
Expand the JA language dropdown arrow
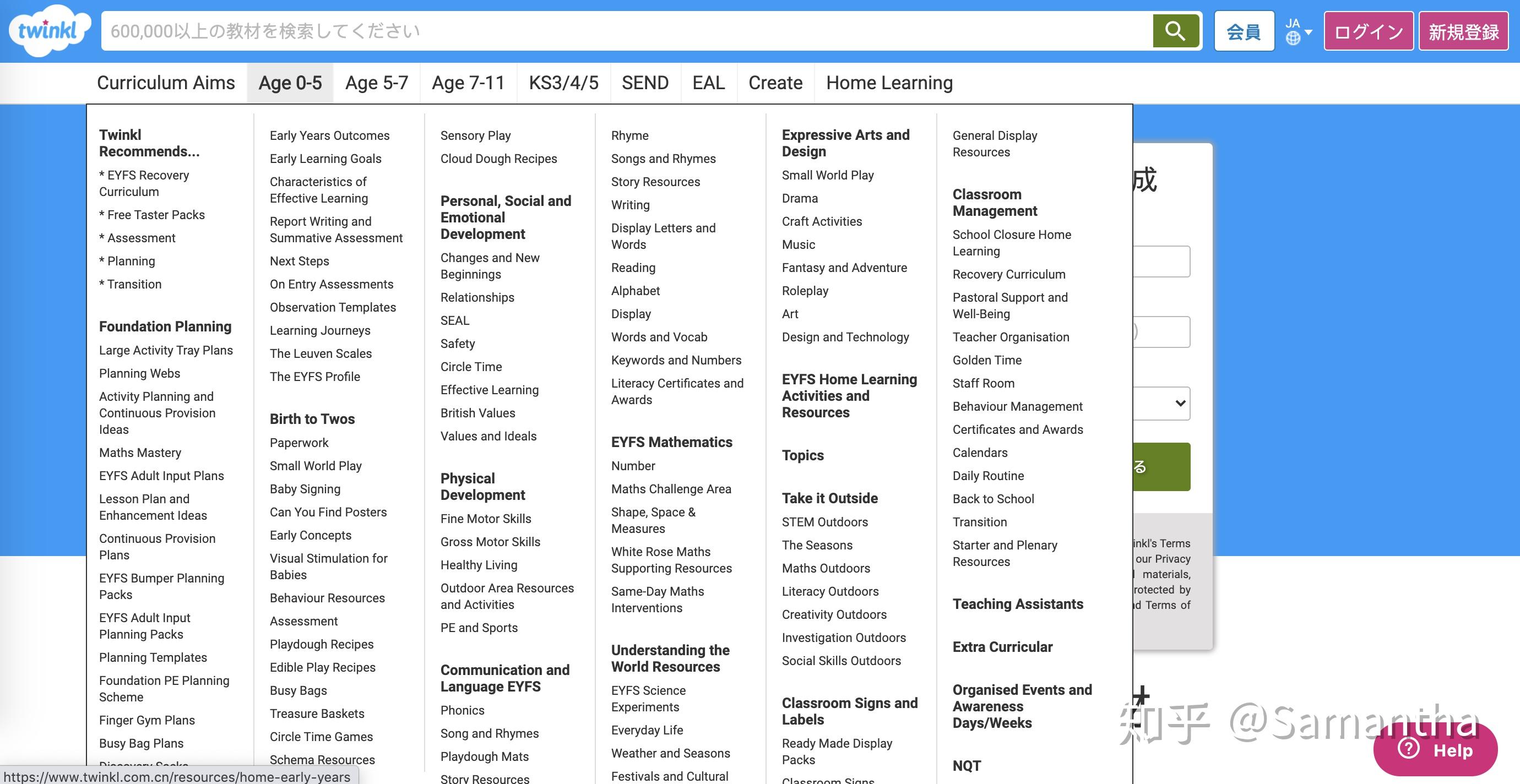[x=1308, y=32]
